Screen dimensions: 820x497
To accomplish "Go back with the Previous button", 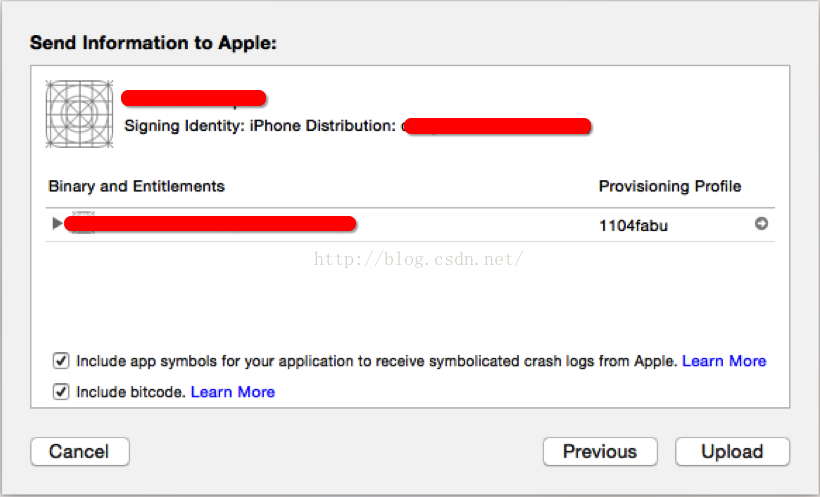I will (600, 451).
